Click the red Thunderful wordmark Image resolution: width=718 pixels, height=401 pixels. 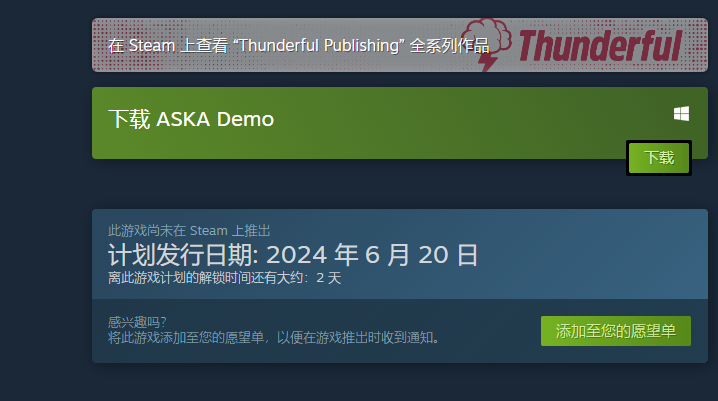tap(600, 45)
